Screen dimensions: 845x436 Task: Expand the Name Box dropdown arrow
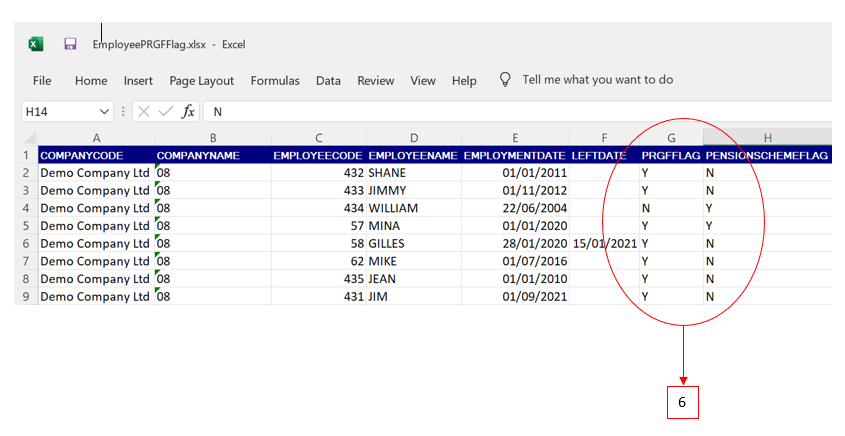[x=104, y=112]
